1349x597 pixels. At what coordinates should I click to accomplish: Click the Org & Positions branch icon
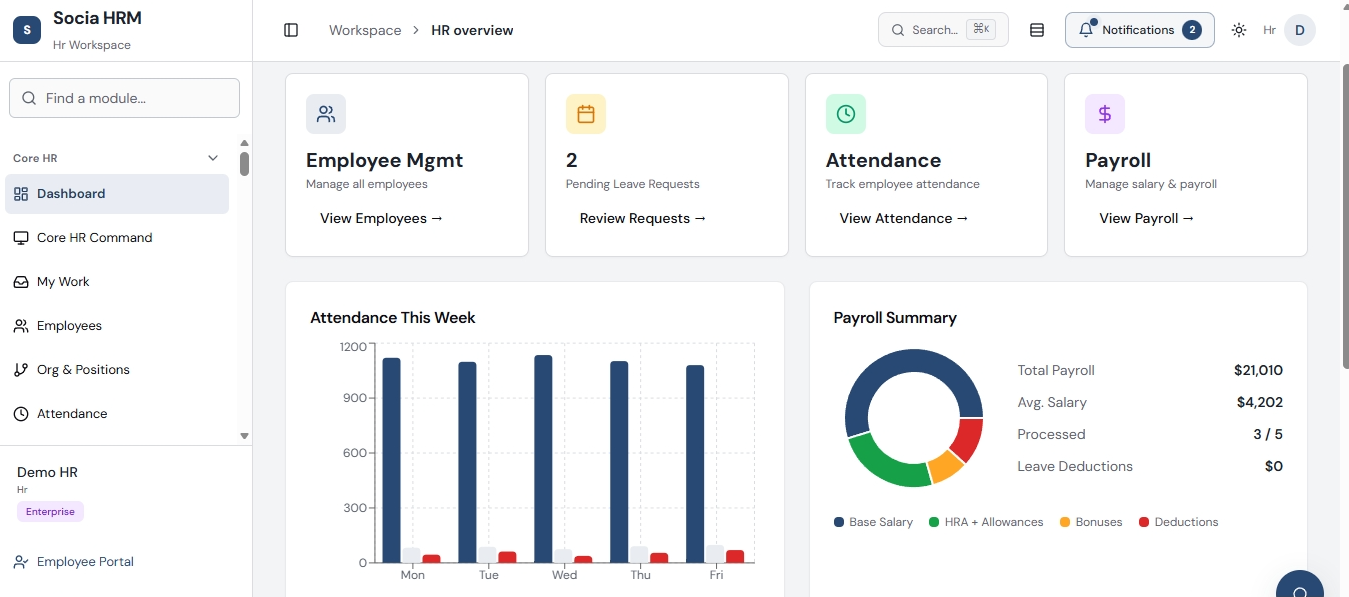pos(20,370)
